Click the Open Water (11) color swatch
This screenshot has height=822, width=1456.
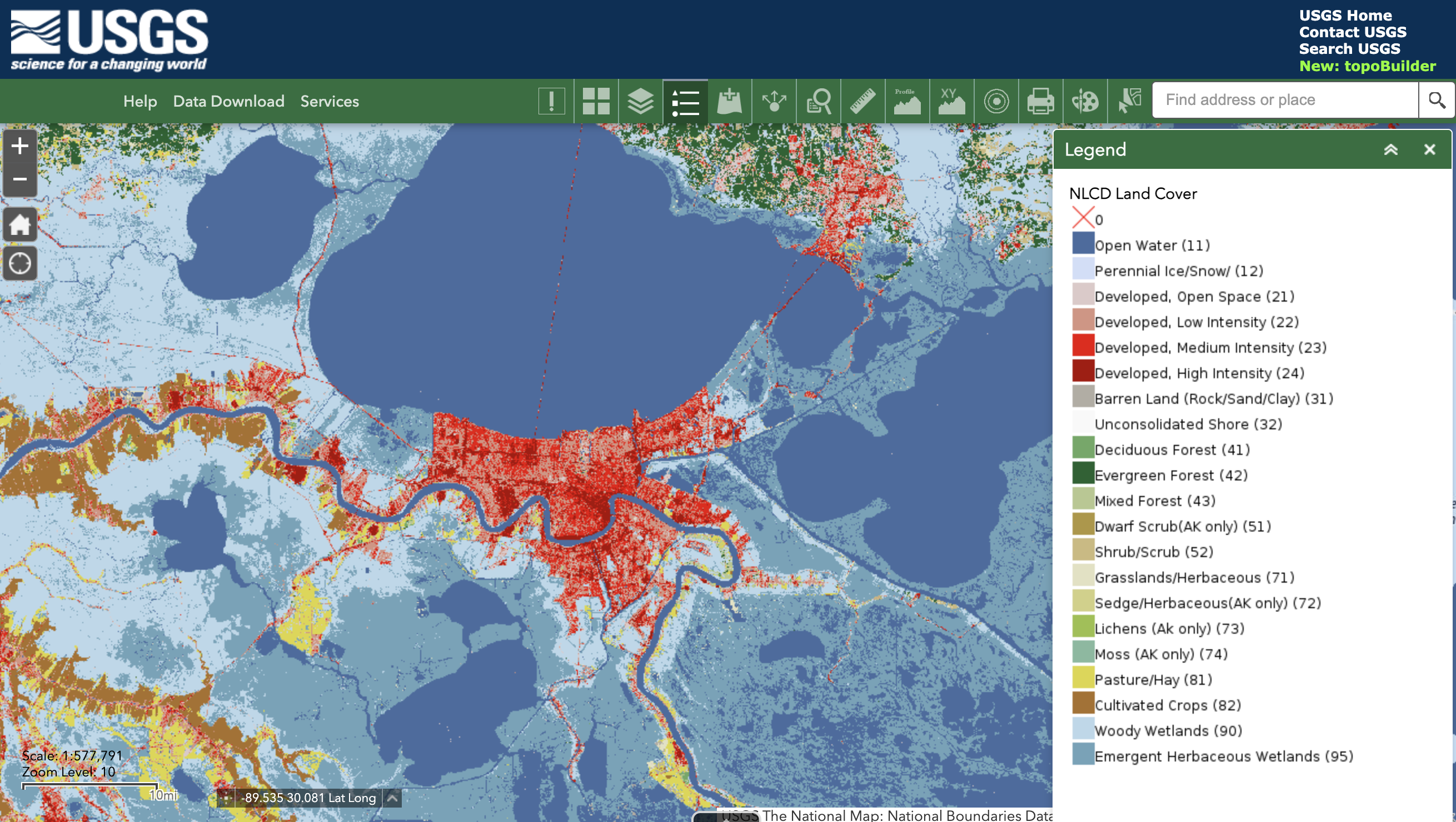pyautogui.click(x=1083, y=244)
